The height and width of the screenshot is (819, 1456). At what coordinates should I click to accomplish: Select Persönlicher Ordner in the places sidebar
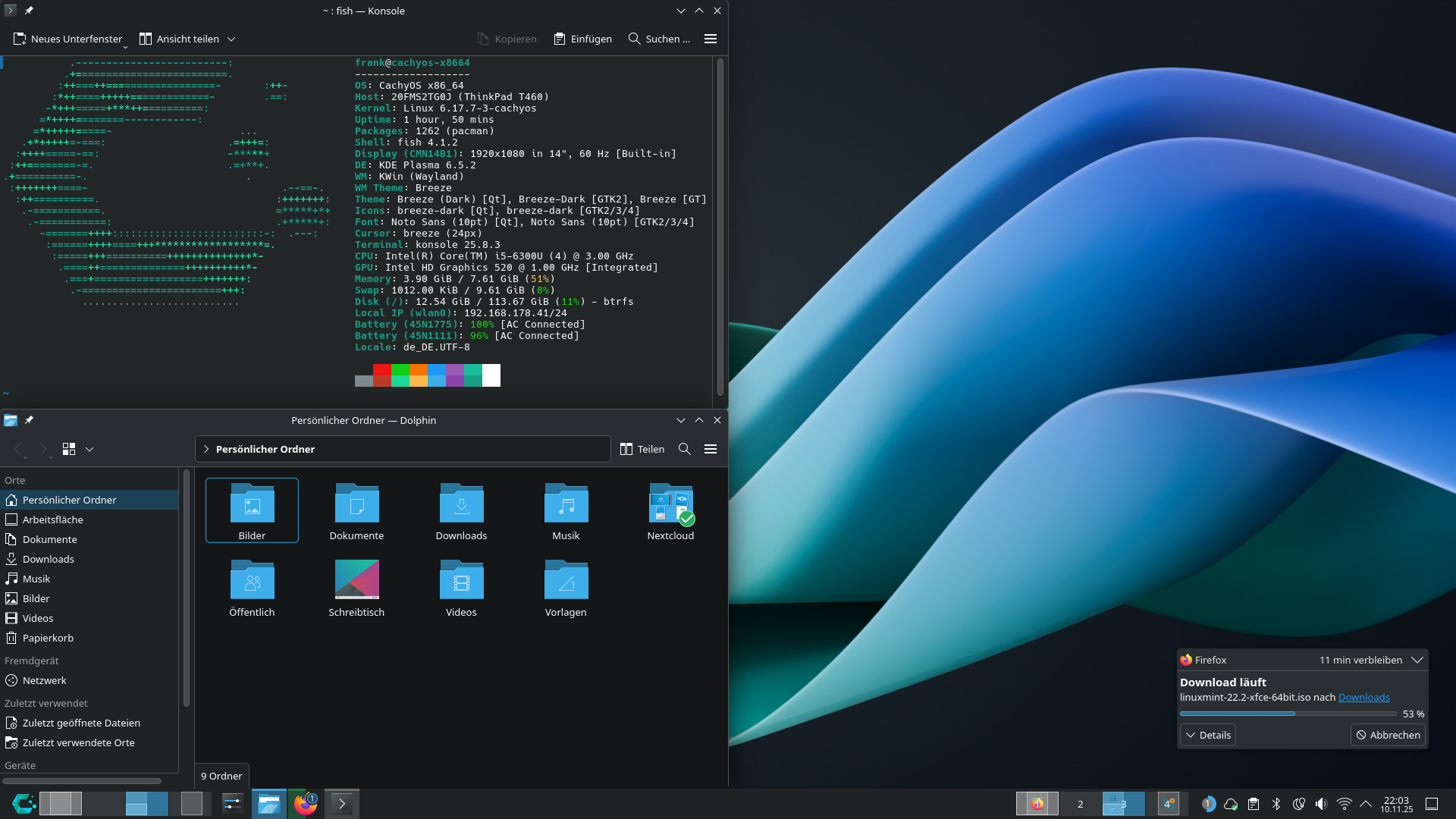89,500
